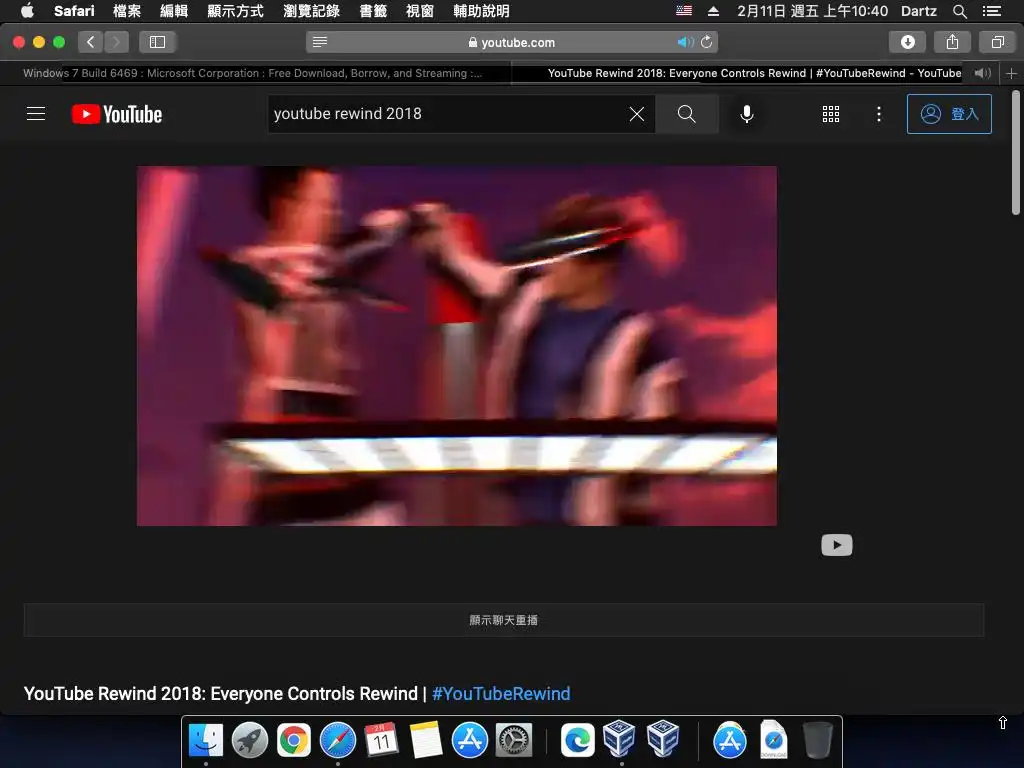Click the date and time in menu bar
Image resolution: width=1024 pixels, height=768 pixels.
(812, 11)
